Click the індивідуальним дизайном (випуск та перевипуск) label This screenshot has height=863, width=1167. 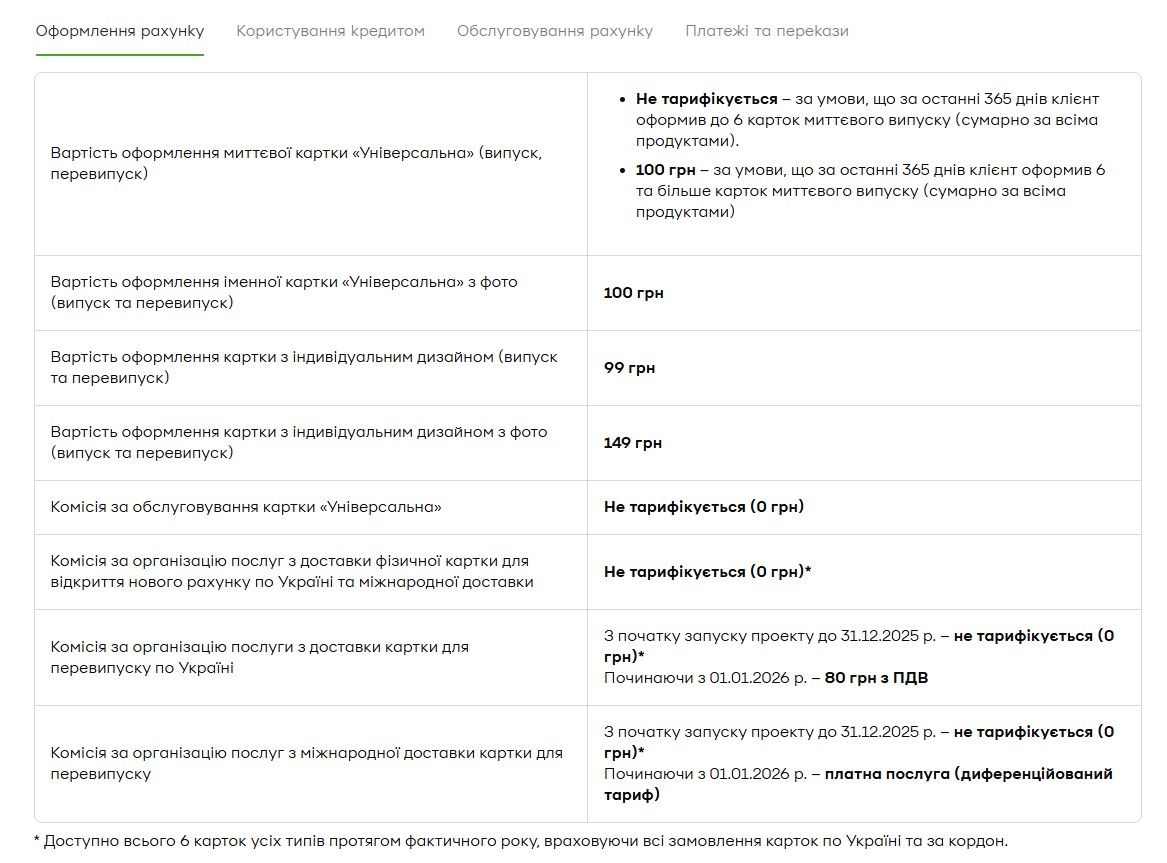coord(304,367)
